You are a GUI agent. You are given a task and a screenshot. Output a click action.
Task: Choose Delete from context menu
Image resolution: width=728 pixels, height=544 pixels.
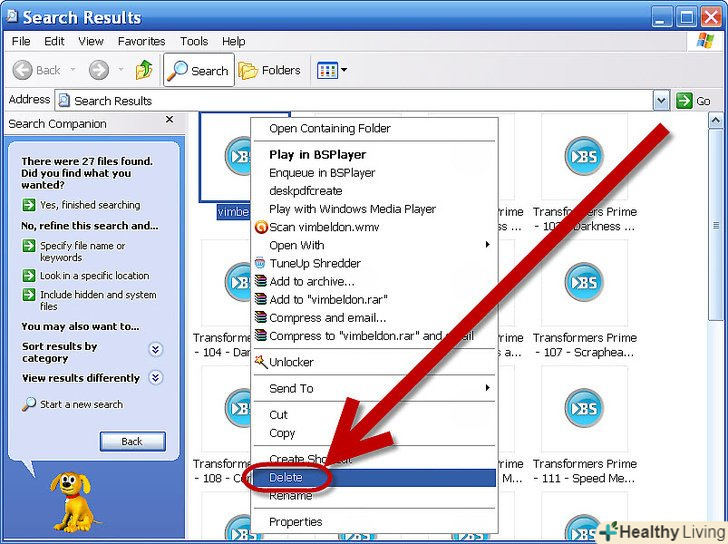374,477
